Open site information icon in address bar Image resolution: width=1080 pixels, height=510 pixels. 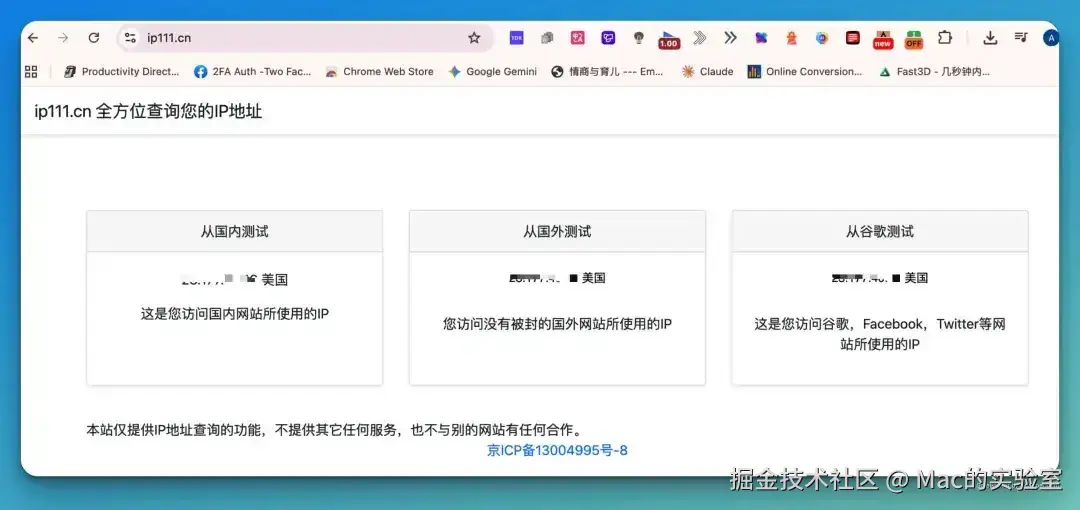[x=130, y=38]
